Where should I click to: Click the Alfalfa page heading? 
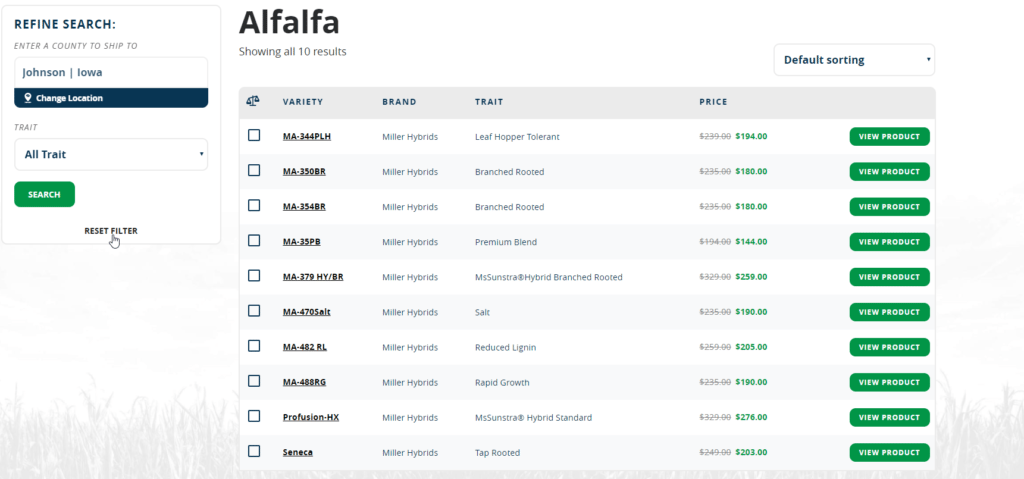click(x=289, y=22)
